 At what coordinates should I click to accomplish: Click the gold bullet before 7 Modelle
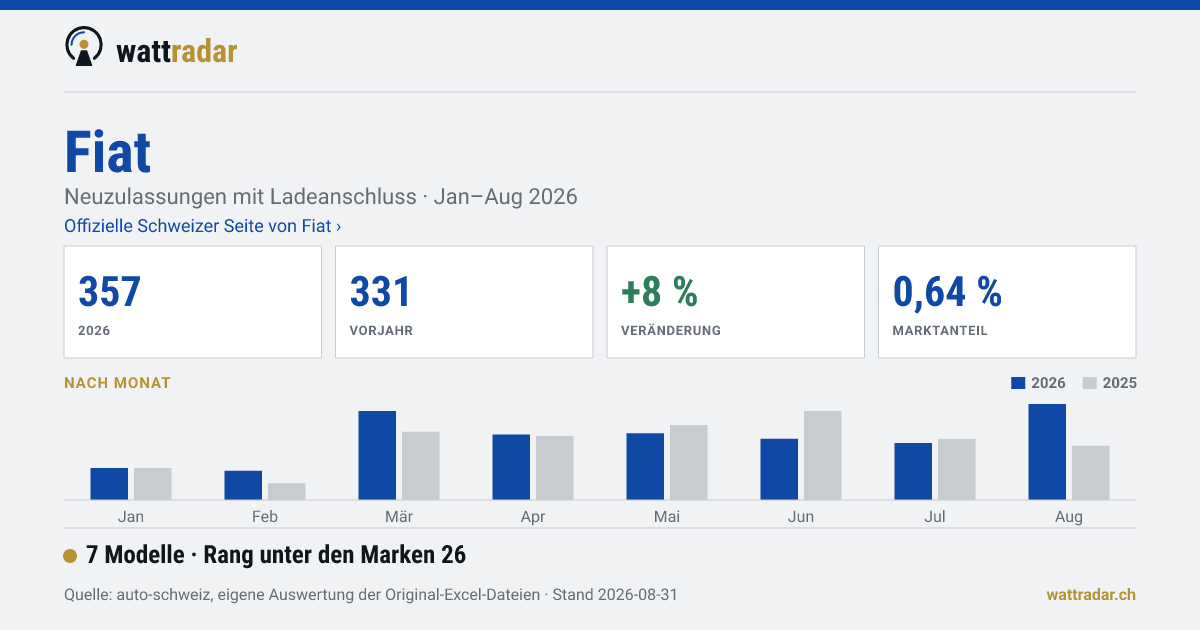click(x=70, y=556)
